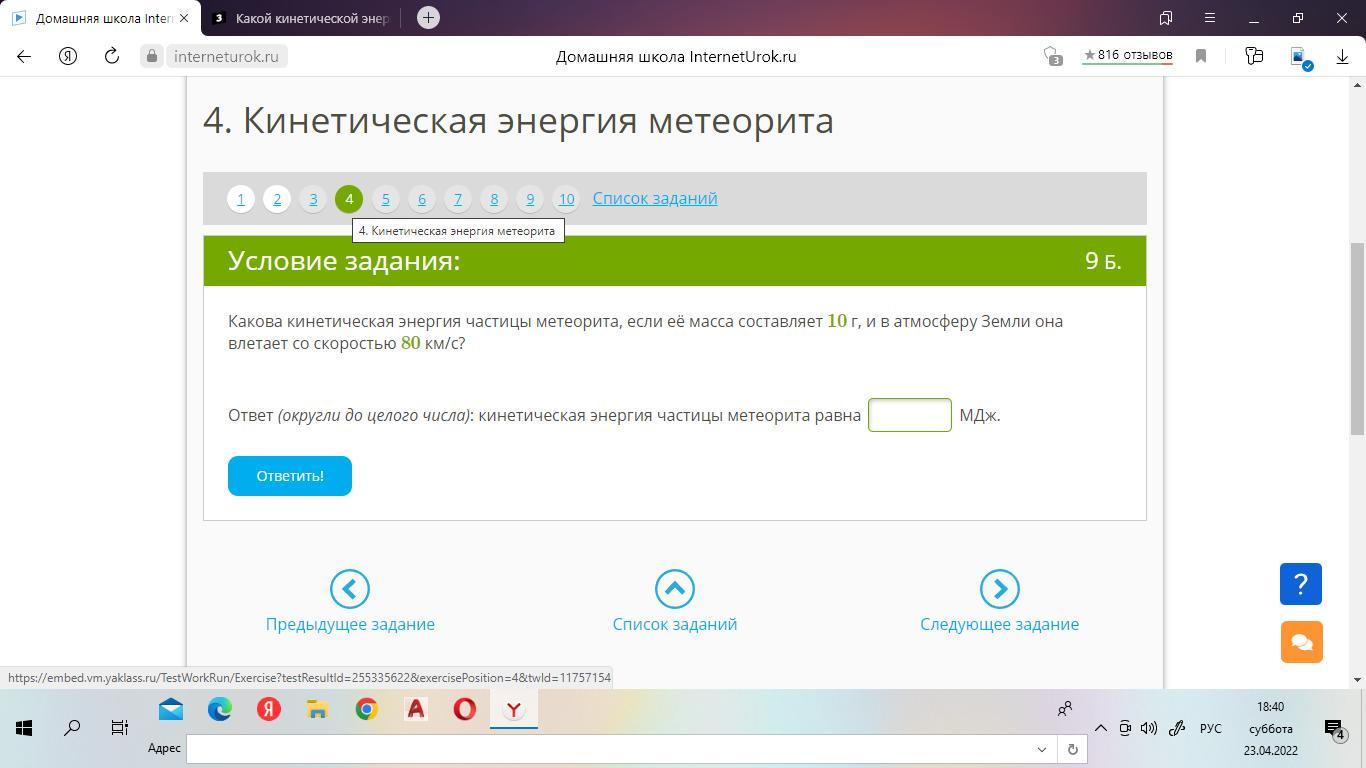This screenshot has width=1366, height=768.
Task: Launch Opera from the taskbar
Action: pyautogui.click(x=464, y=710)
